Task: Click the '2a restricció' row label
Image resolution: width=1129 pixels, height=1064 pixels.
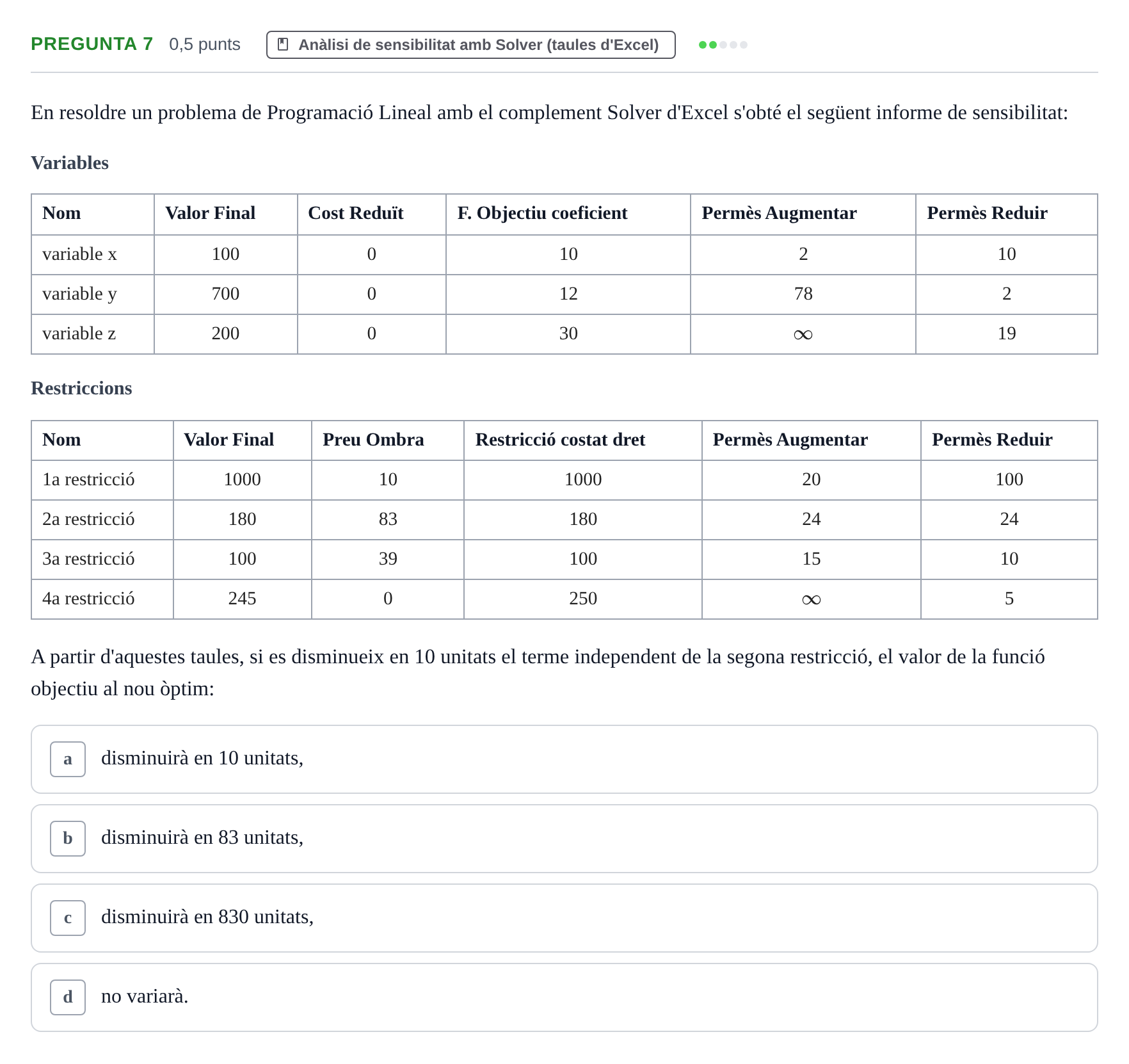Action: [88, 519]
